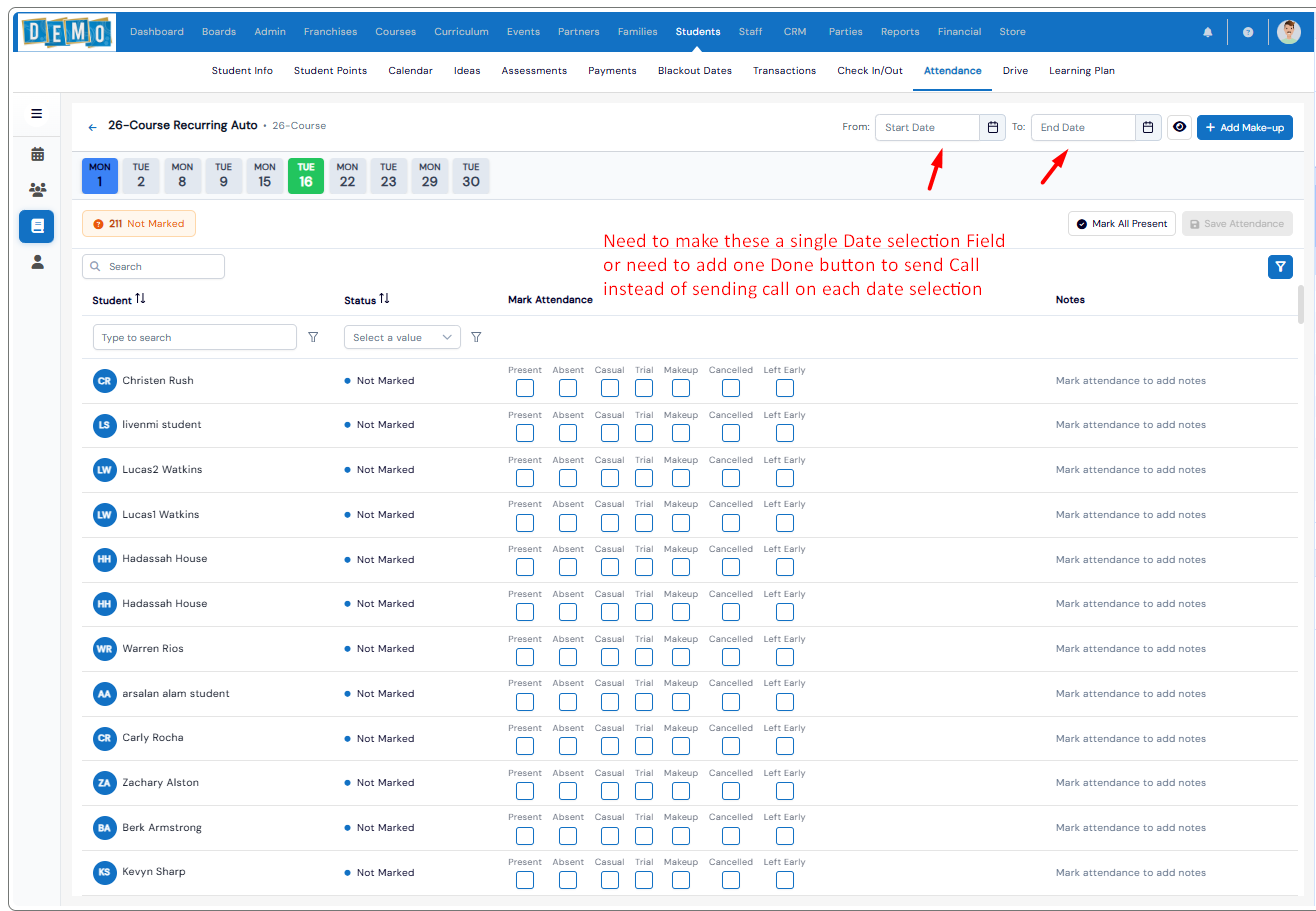Toggle the hamburger sidebar menu
Screen dimensions: 1316x911
pos(37,114)
